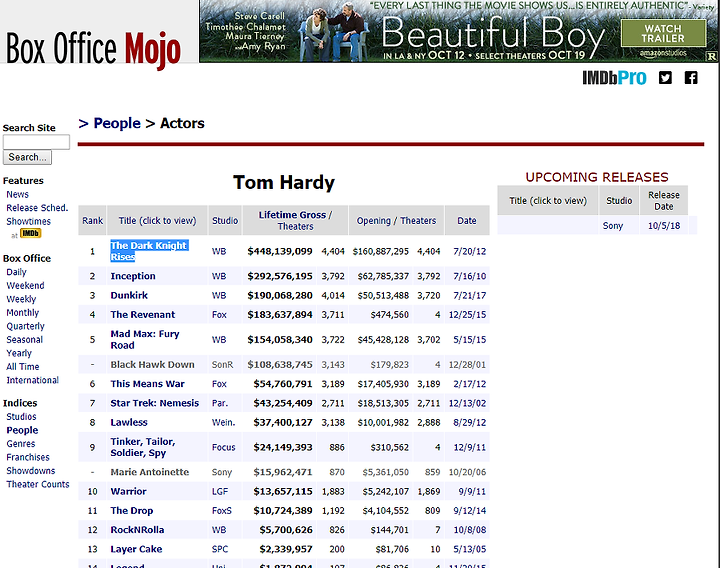Open Showdowns in Indices sidebar
The image size is (720, 568).
31,471
